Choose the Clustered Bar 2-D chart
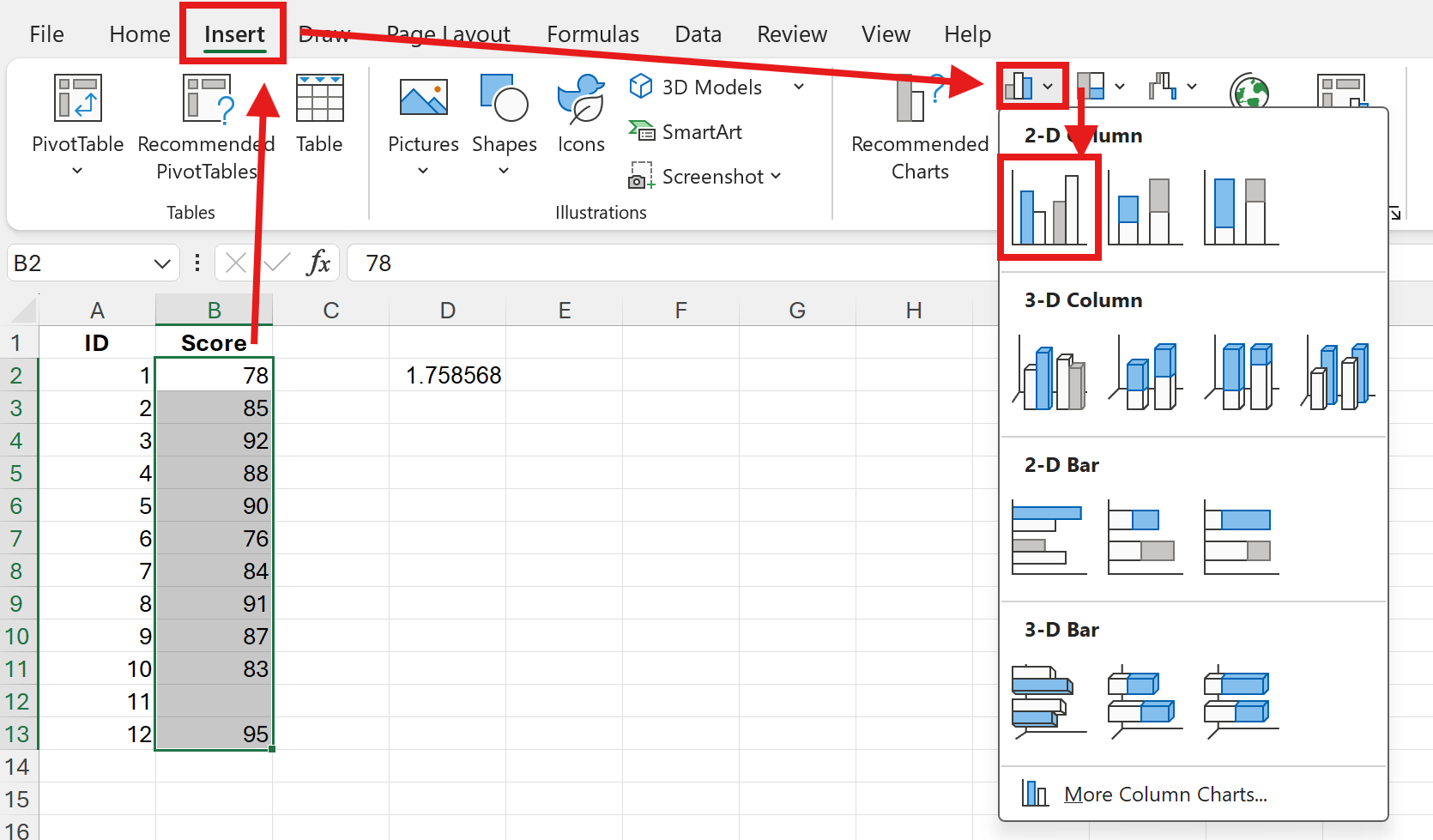 (1049, 537)
